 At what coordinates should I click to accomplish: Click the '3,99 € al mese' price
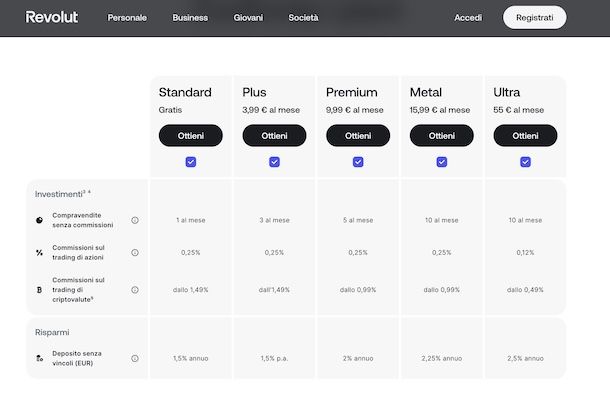(271, 110)
